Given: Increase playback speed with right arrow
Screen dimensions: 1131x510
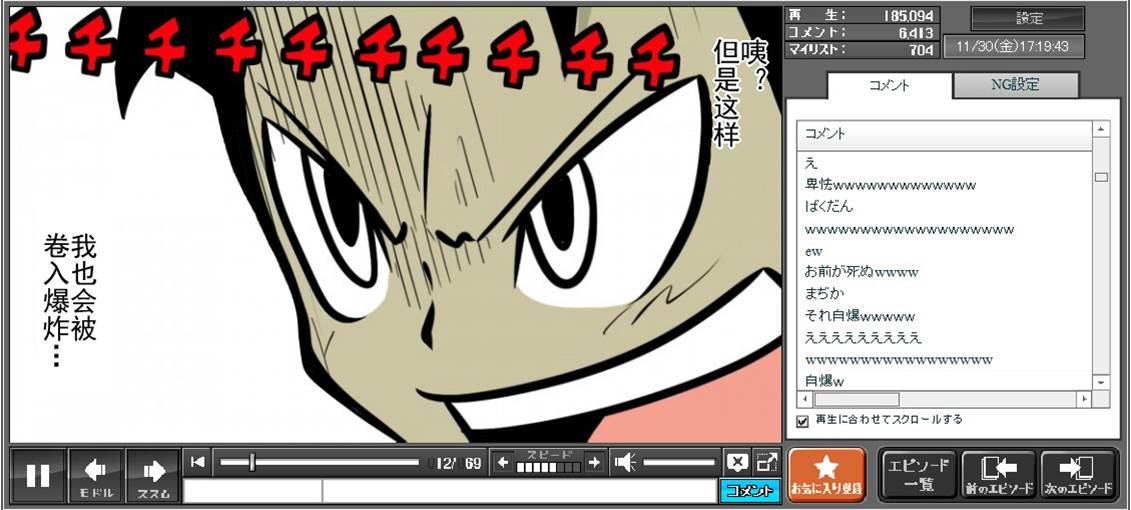Looking at the screenshot, I should point(594,462).
